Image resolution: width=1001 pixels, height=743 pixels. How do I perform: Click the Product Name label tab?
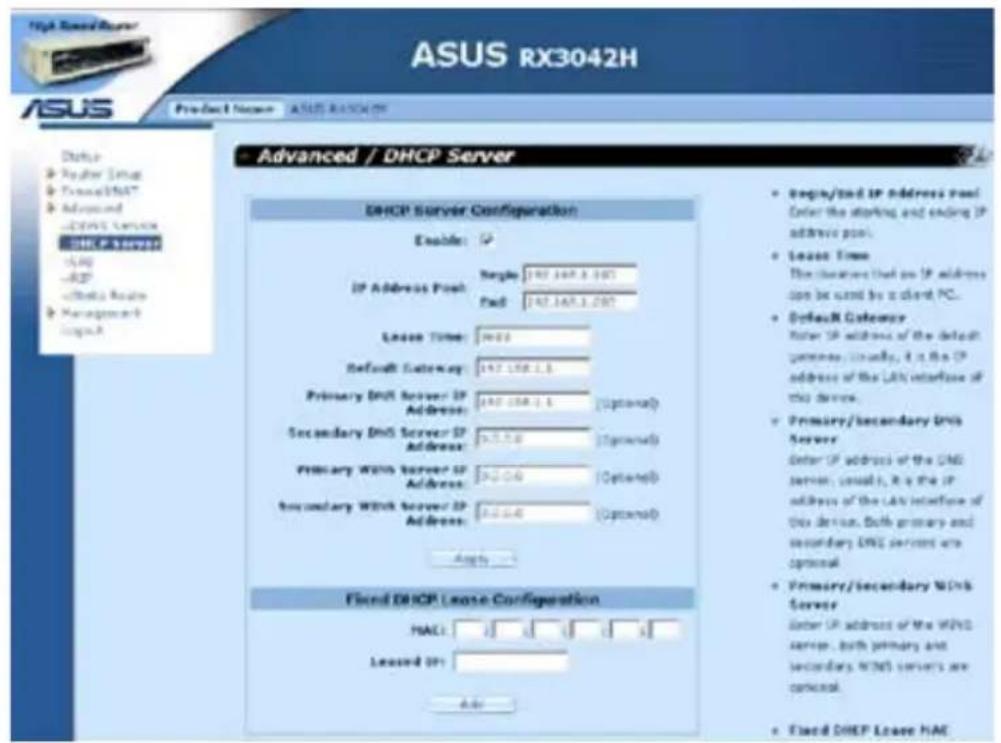point(224,109)
